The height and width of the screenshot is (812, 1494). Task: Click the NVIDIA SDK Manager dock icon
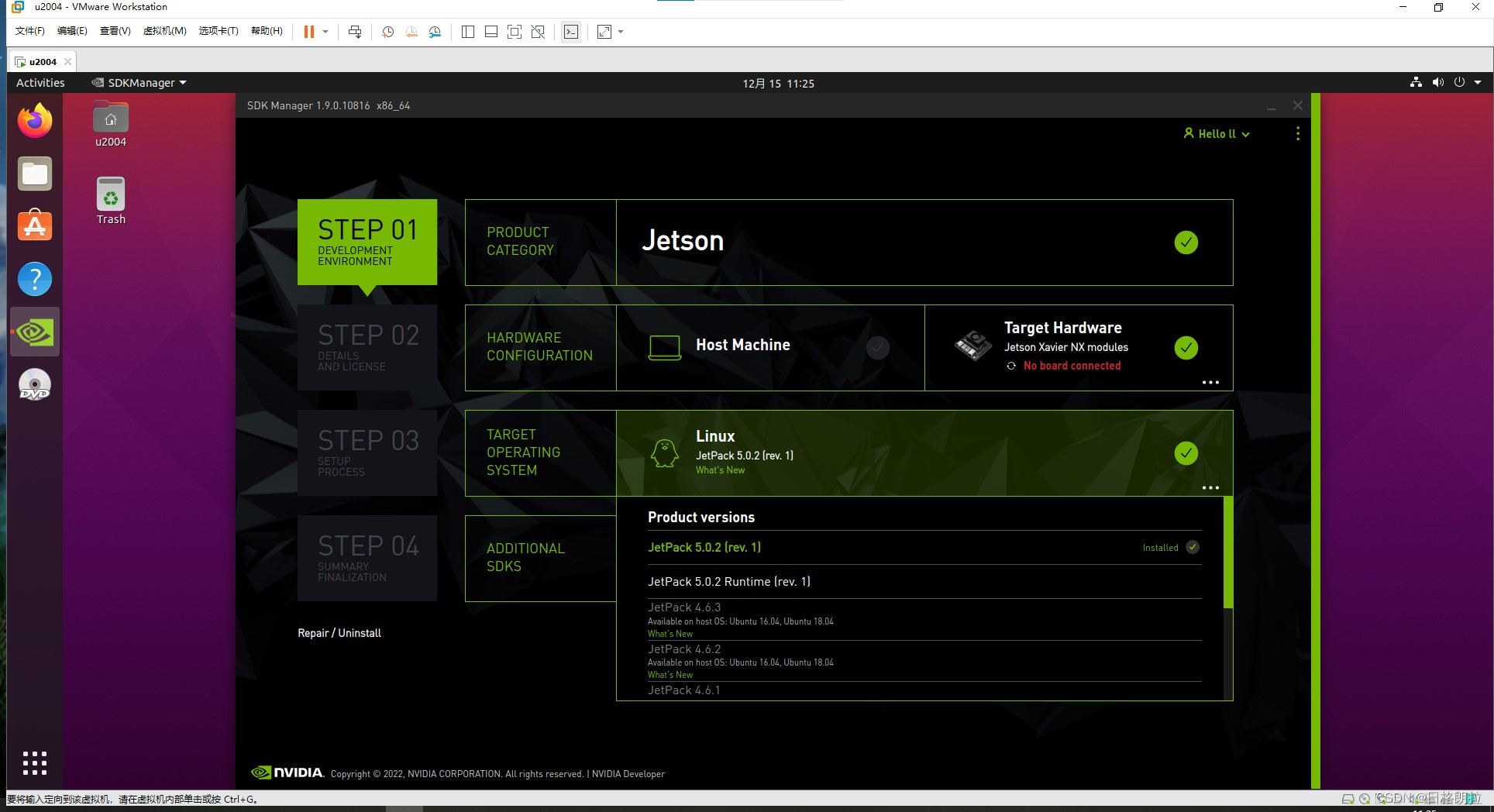(x=35, y=332)
